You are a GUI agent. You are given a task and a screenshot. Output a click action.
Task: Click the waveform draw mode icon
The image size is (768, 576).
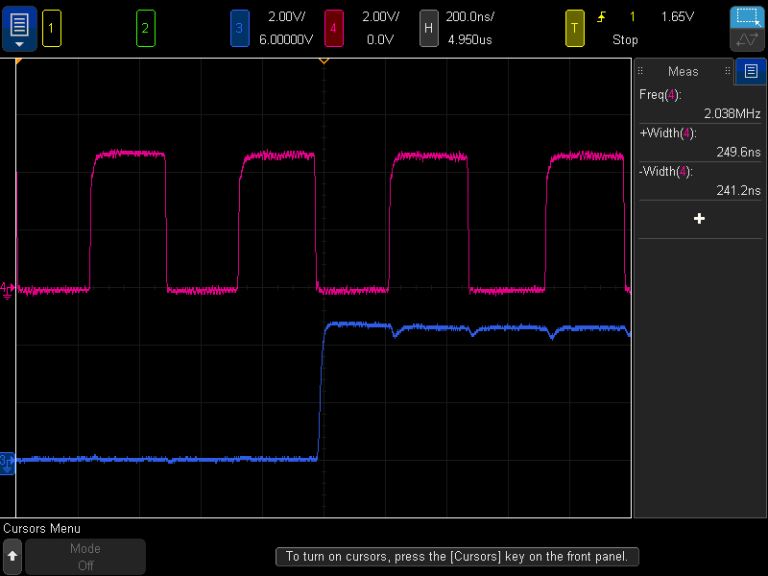(x=747, y=40)
